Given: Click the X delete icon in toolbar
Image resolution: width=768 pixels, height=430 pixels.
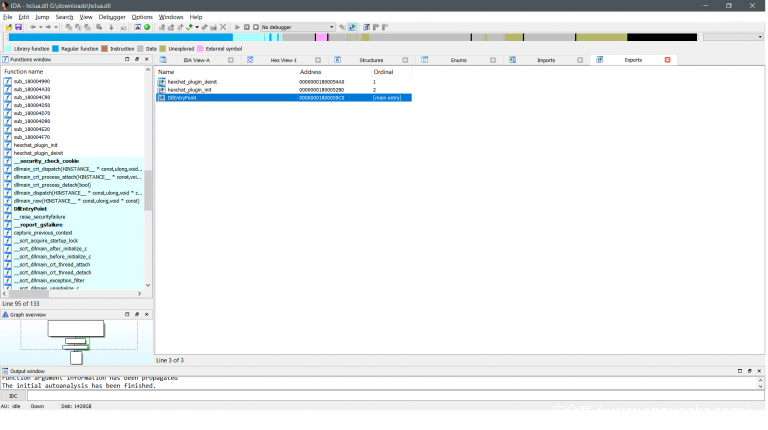Looking at the screenshot, I should pyautogui.click(x=223, y=27).
